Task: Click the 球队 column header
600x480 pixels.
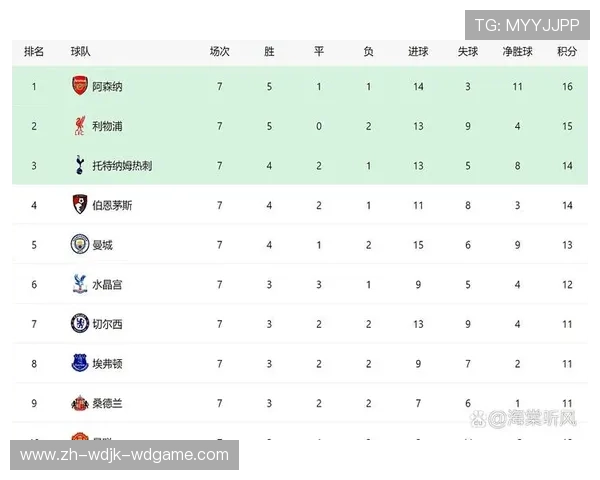Action: tap(81, 51)
